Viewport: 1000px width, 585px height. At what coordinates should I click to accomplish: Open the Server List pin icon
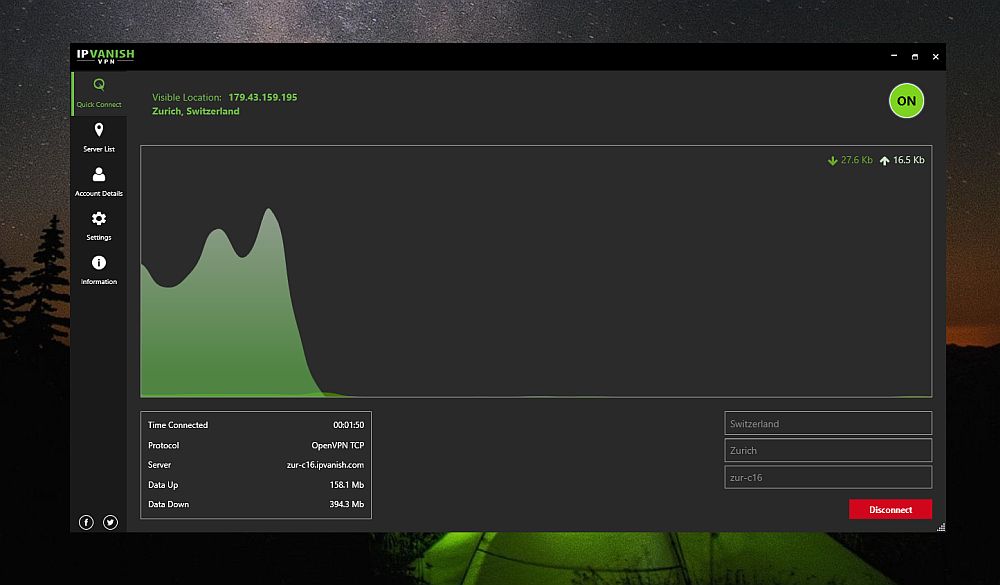(99, 130)
